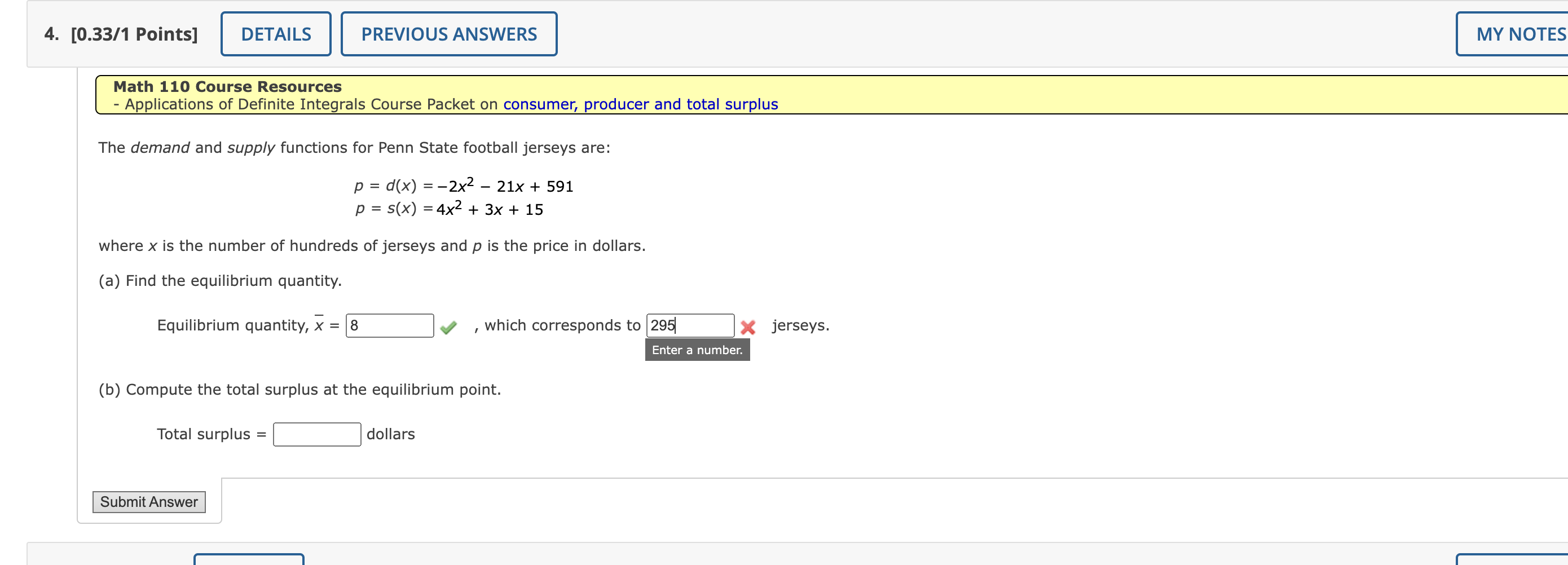Viewport: 1568px width, 565px height.
Task: Click the partial button below on the left
Action: click(x=248, y=559)
